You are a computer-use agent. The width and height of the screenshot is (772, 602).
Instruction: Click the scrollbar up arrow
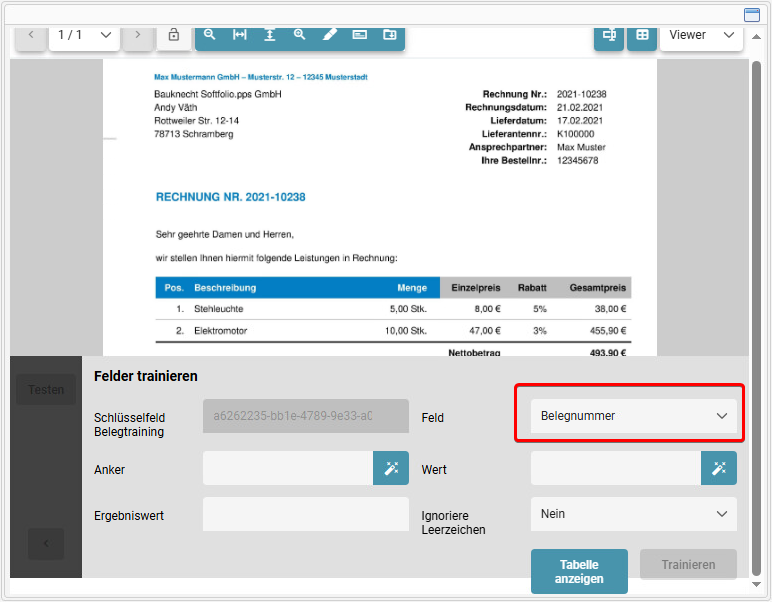pos(756,36)
